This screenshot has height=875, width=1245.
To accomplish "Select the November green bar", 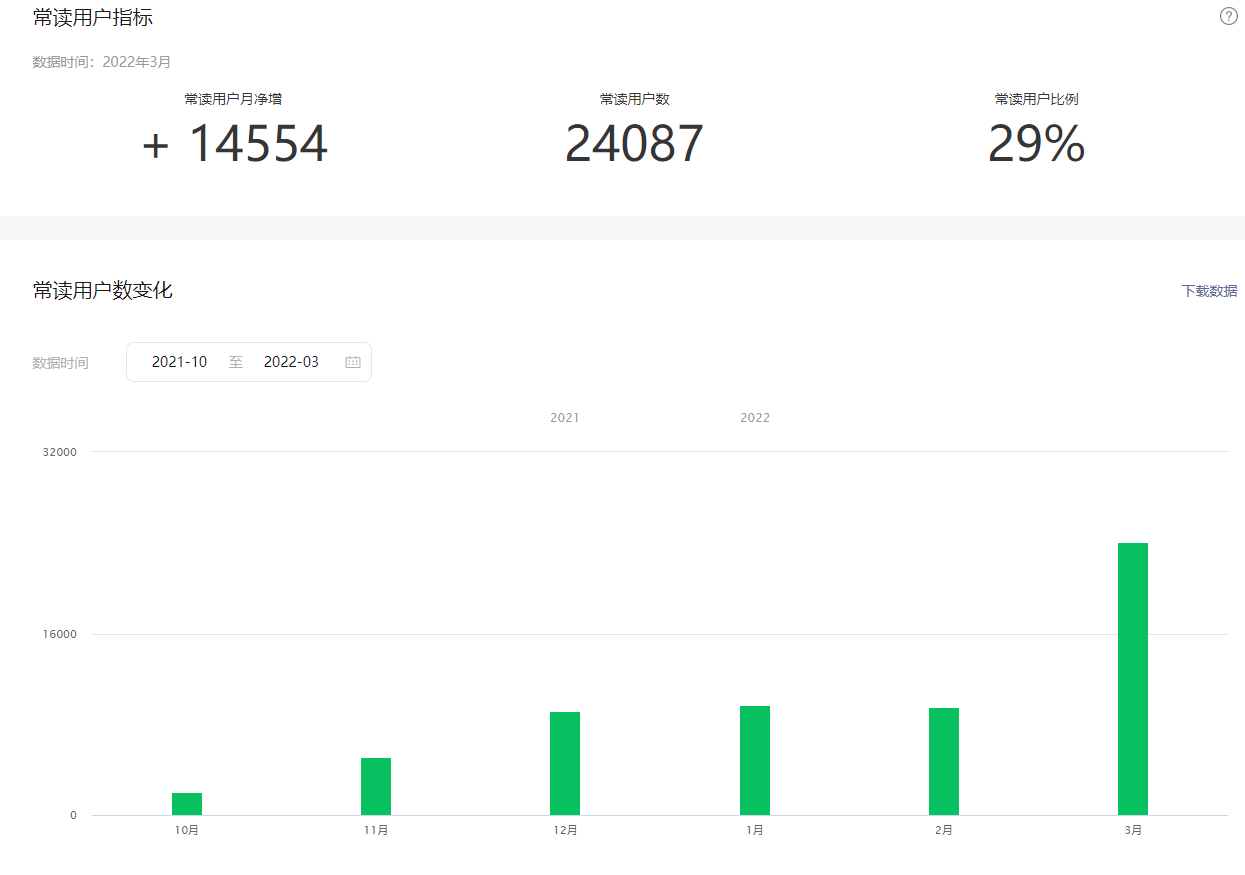I will pos(376,786).
